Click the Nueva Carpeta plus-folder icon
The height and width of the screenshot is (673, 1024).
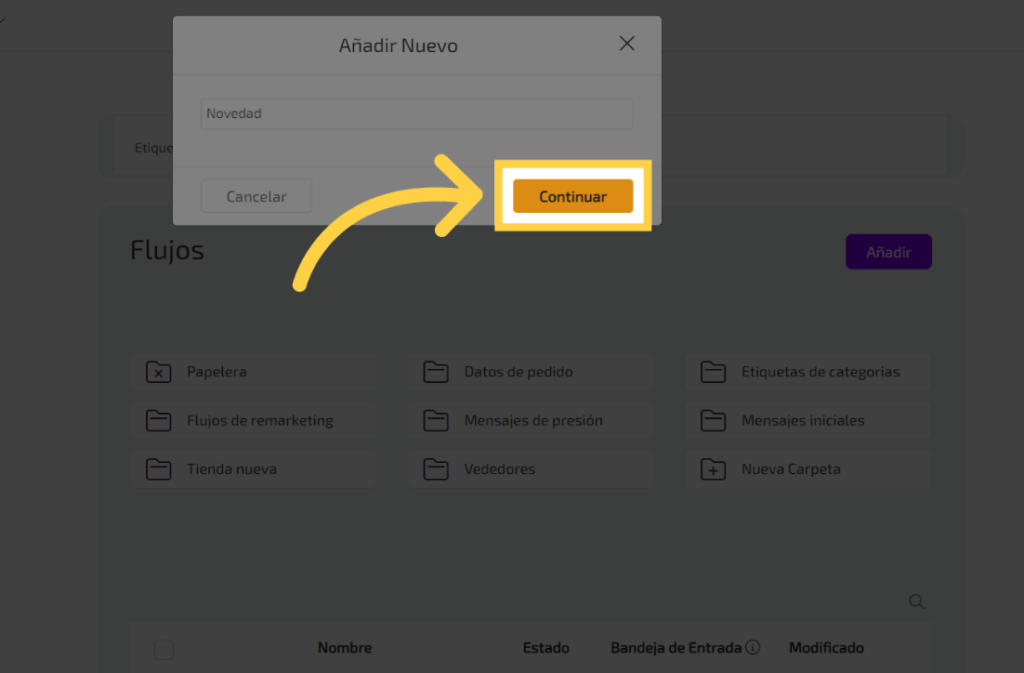pyautogui.click(x=712, y=469)
